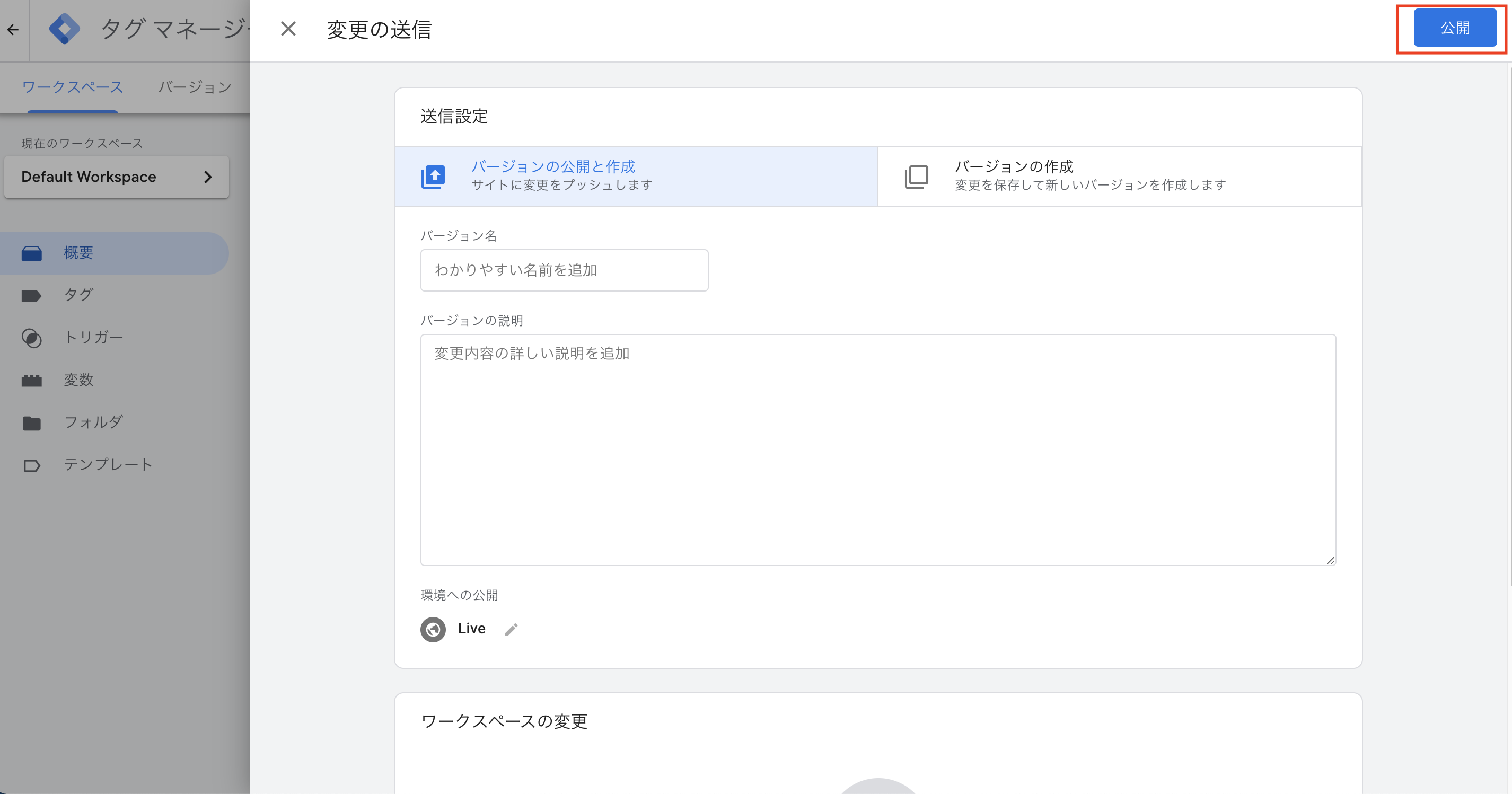Click into バージョンの説明 text area

coord(877,449)
